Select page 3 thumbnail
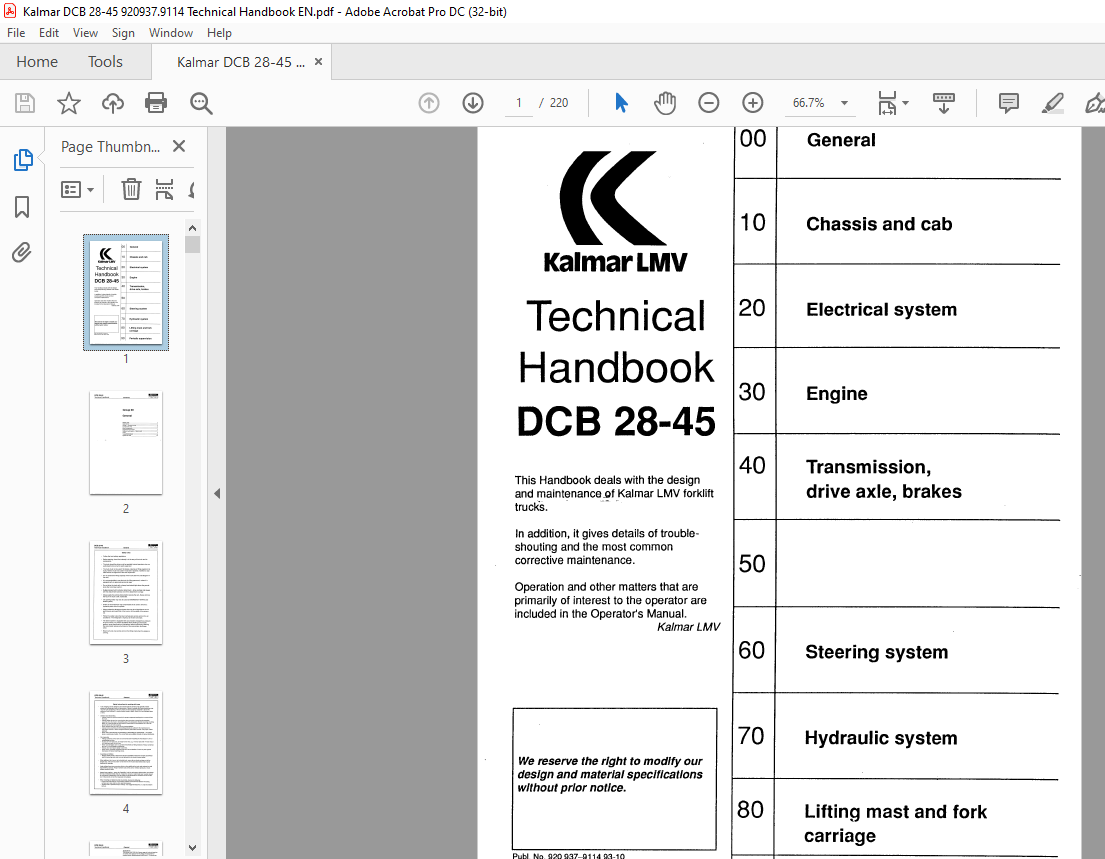Image resolution: width=1105 pixels, height=859 pixels. [126, 593]
